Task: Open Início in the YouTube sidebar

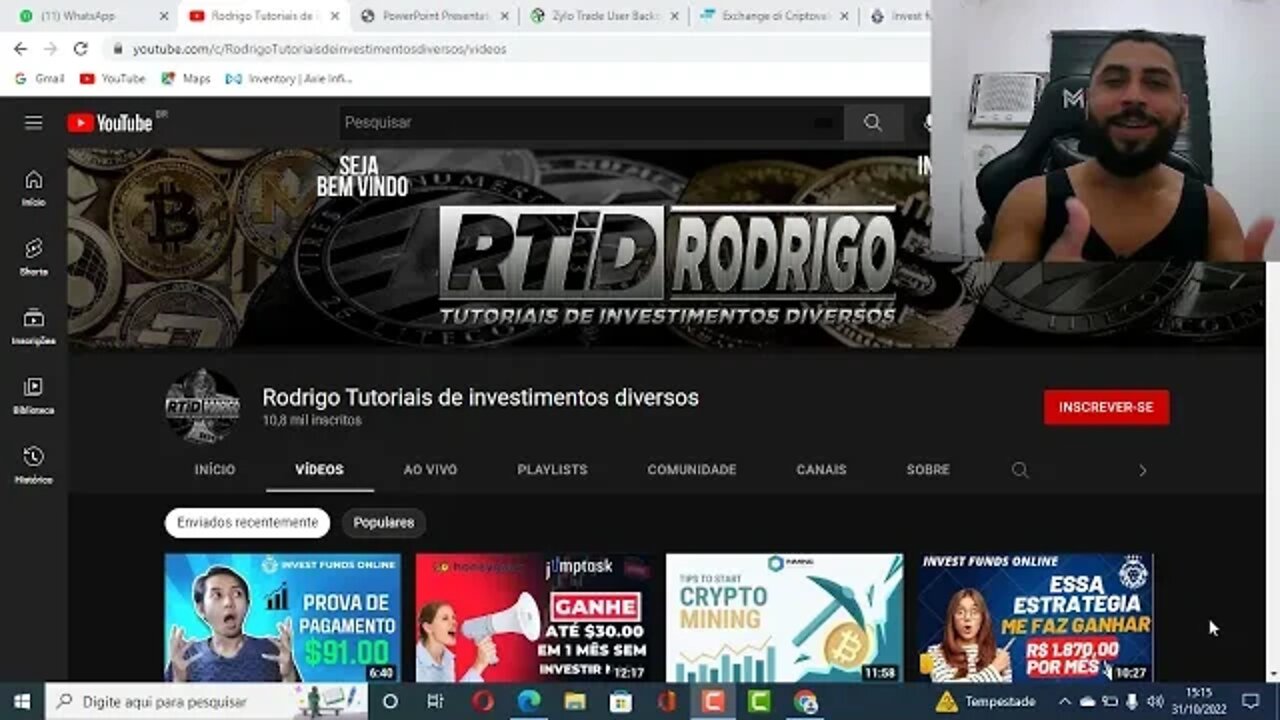Action: tap(34, 188)
